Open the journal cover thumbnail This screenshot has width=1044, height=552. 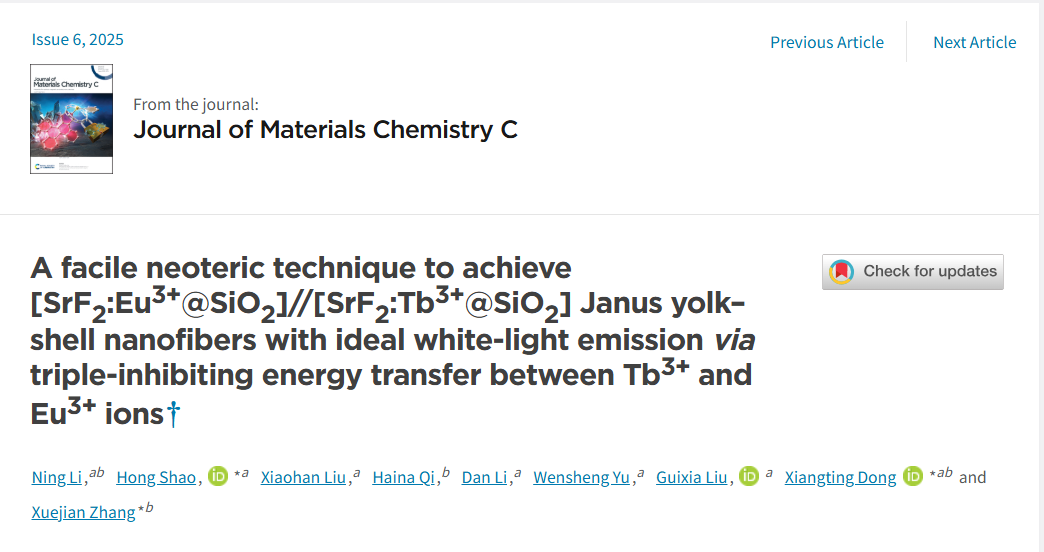(x=71, y=119)
